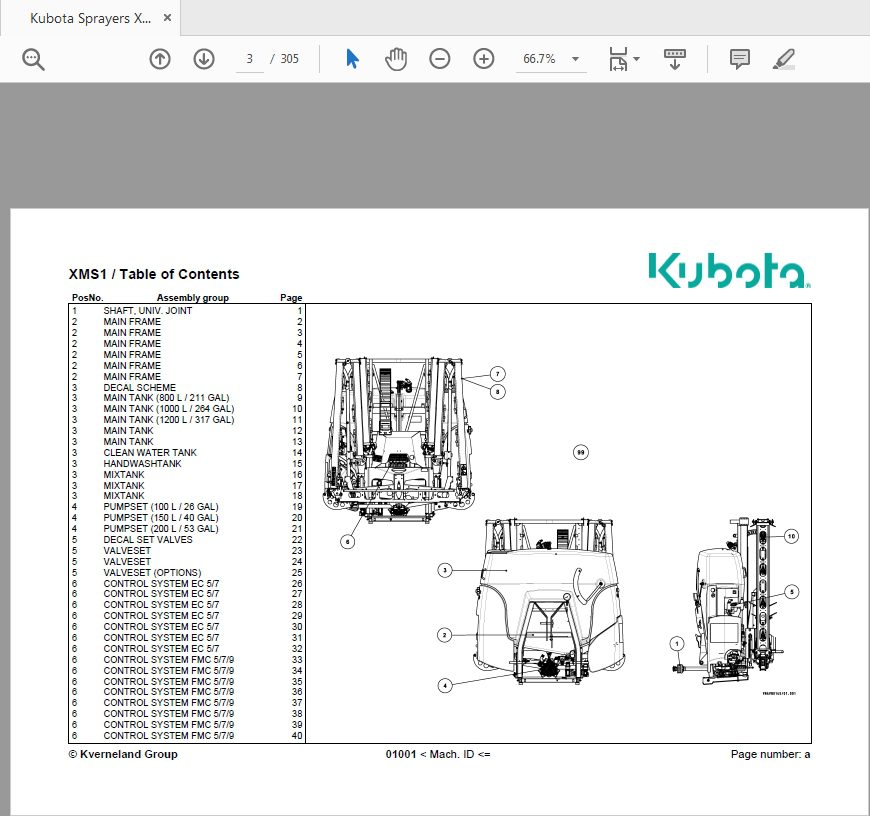Viewport: 870px width, 816px height.
Task: Click callout balloon 5 on side view
Action: (x=792, y=592)
